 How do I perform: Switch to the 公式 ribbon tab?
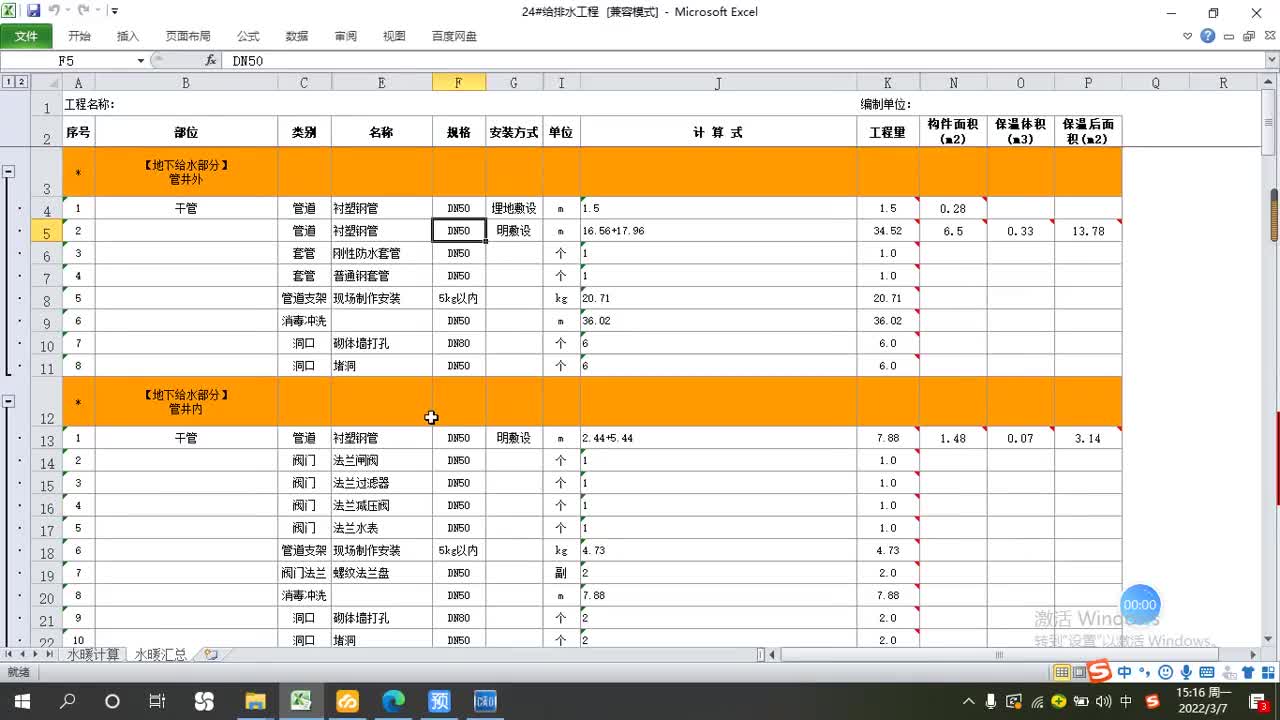(248, 36)
